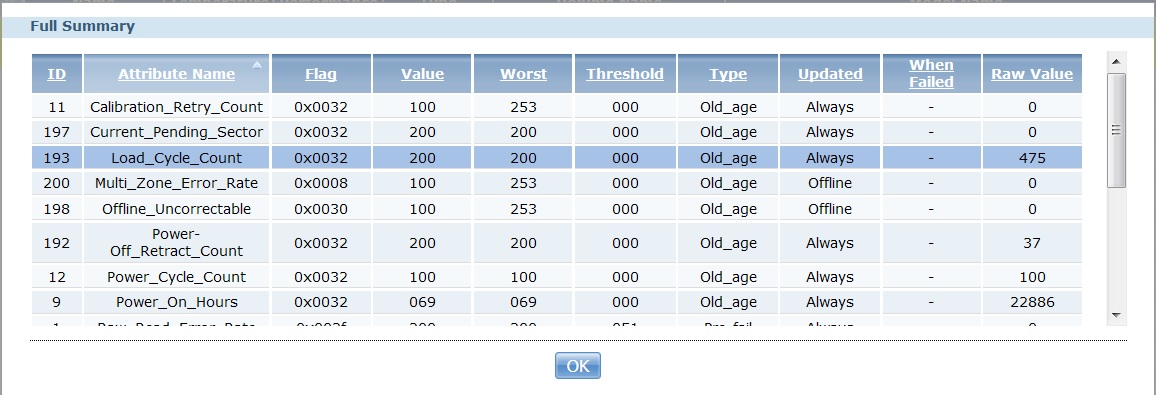Click ID cell 192
Viewport: 1156px width, 395px height.
coord(57,242)
